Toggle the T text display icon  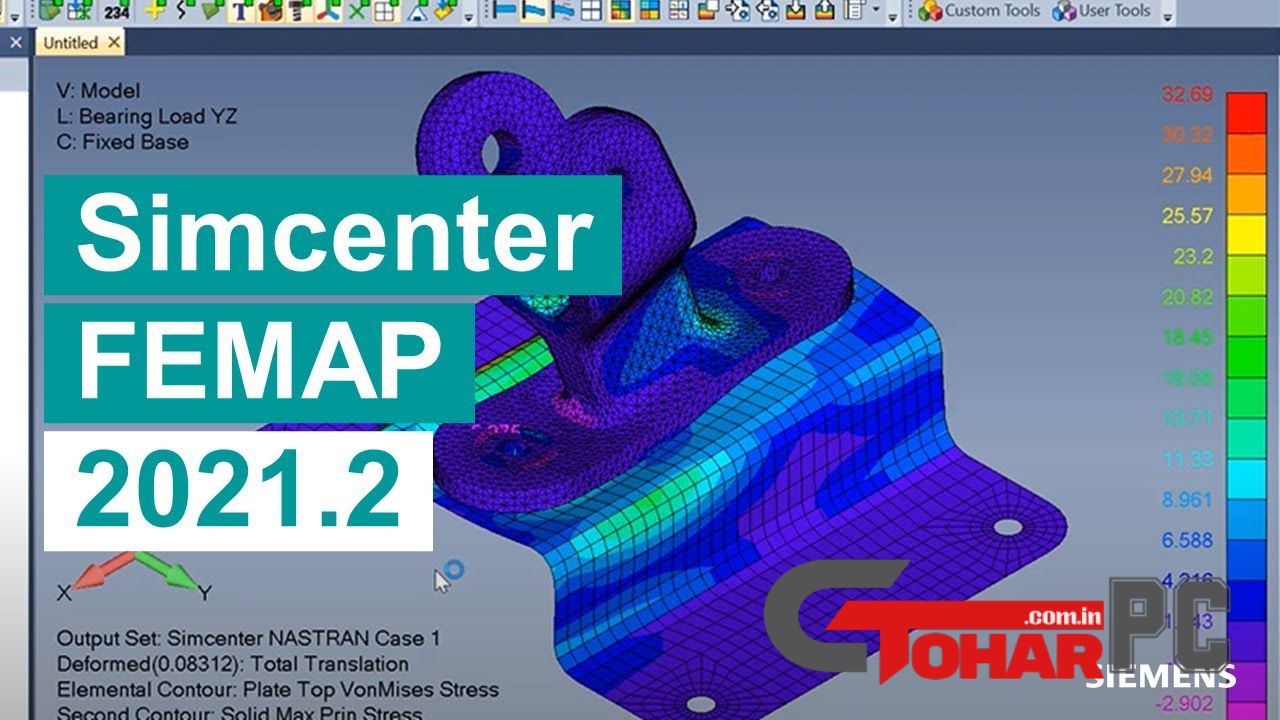[x=240, y=11]
